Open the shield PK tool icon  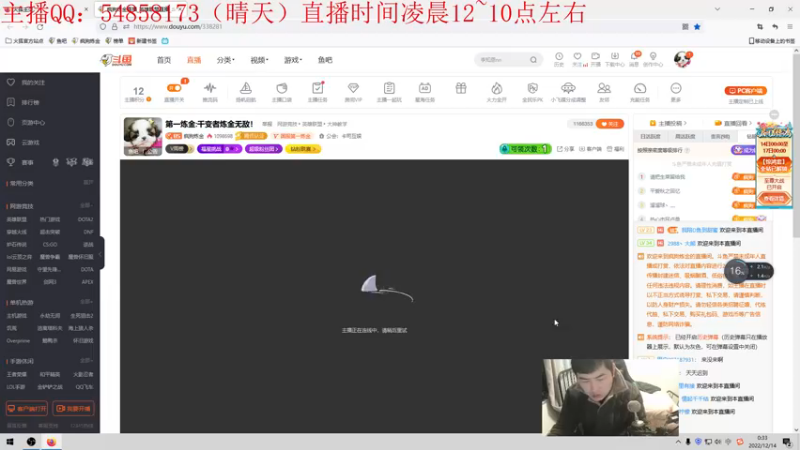tap(532, 88)
